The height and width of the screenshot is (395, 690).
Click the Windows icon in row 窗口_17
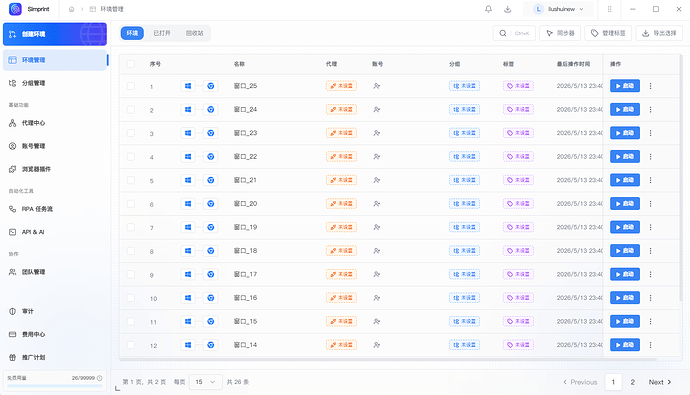tap(188, 274)
